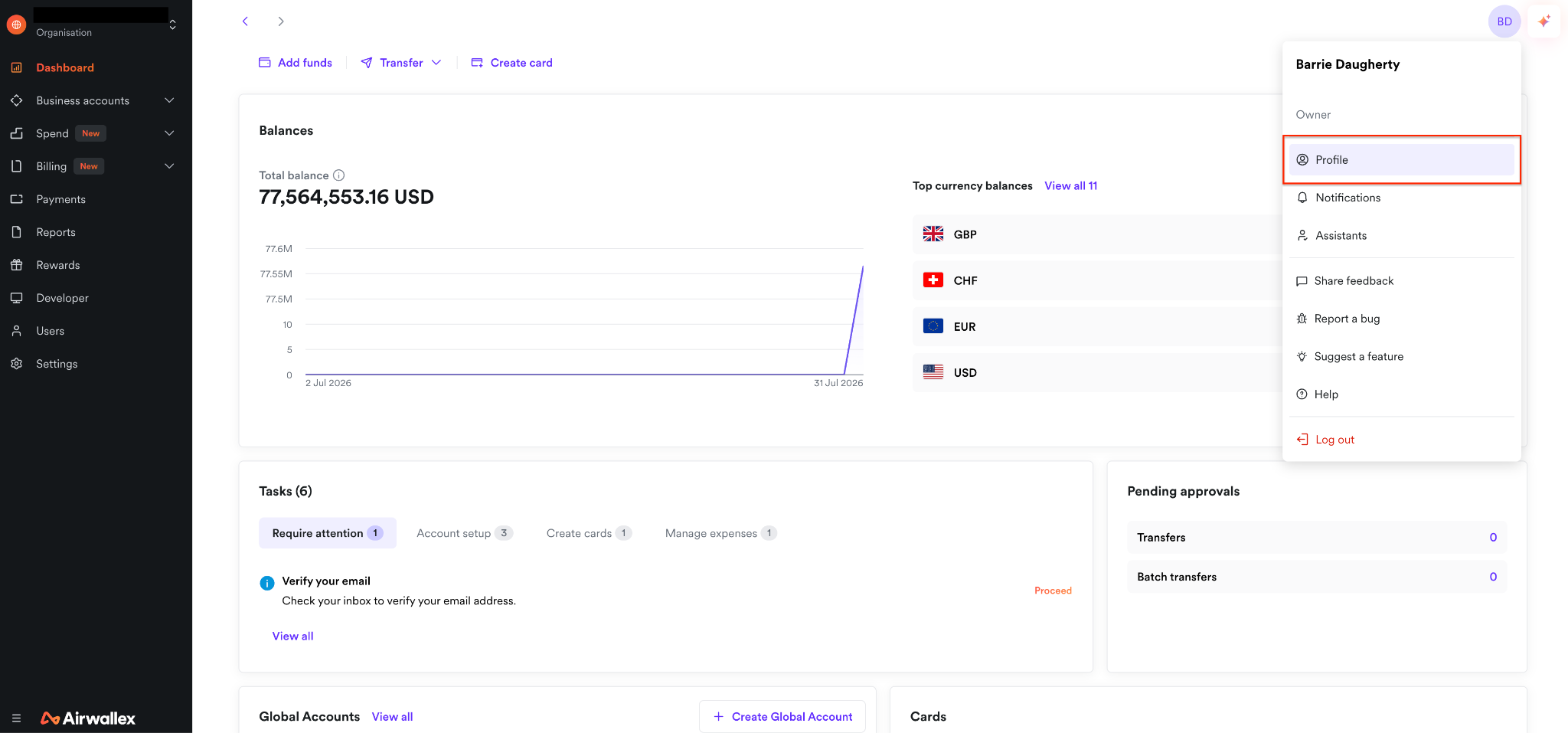Choose Suggest a feature
Image resolution: width=1568 pixels, height=733 pixels.
point(1401,357)
